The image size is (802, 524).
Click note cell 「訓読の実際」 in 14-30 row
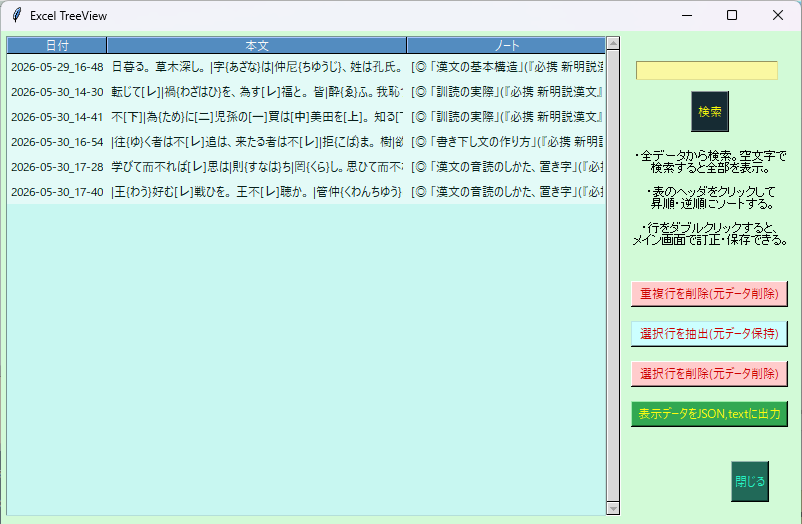[506, 92]
